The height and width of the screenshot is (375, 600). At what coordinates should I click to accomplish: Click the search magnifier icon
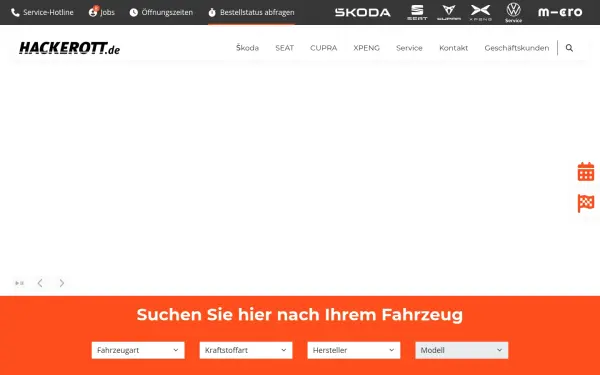569,48
